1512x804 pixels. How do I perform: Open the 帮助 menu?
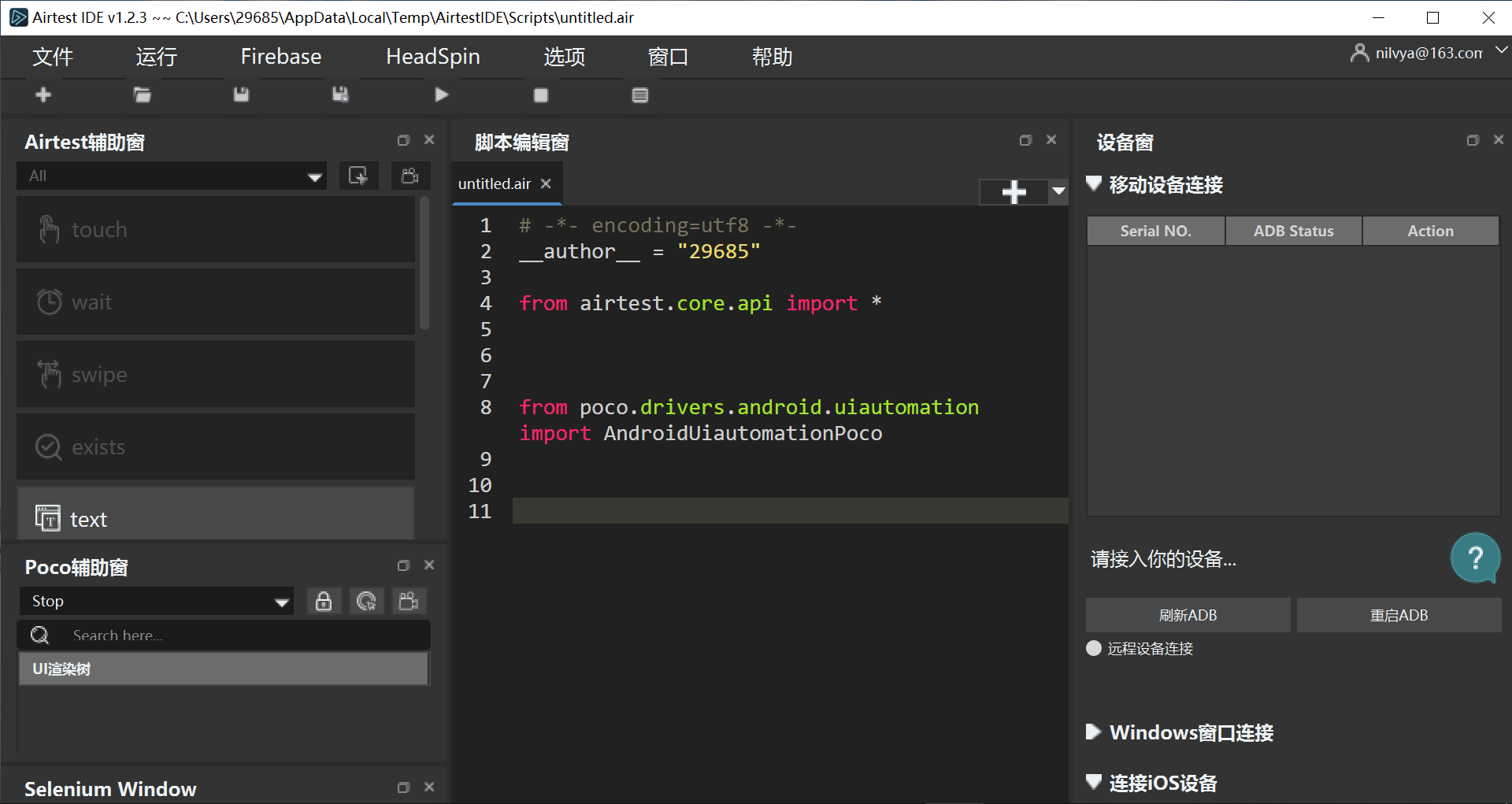click(773, 57)
